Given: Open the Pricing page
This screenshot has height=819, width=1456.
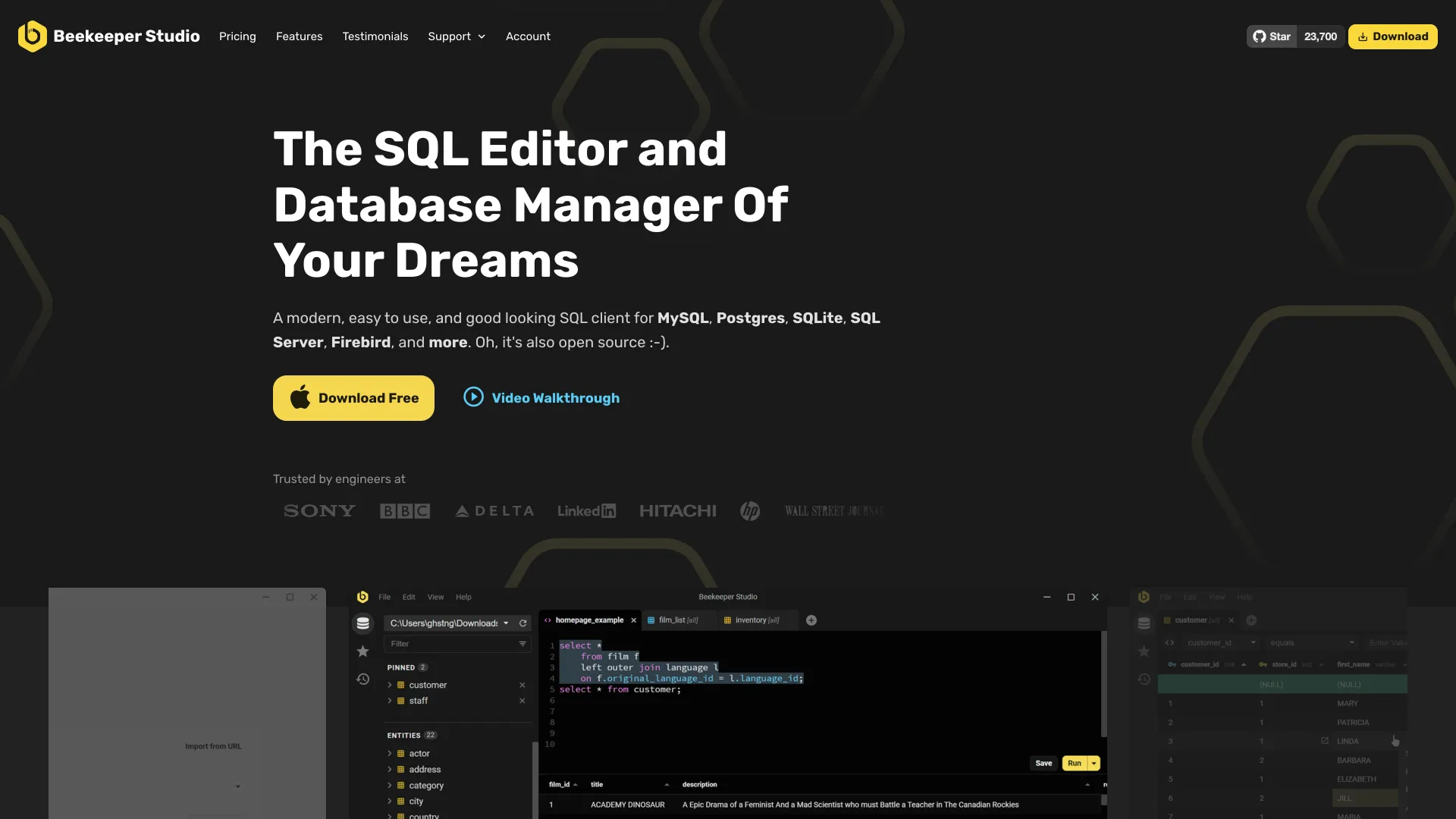Looking at the screenshot, I should coord(237,36).
